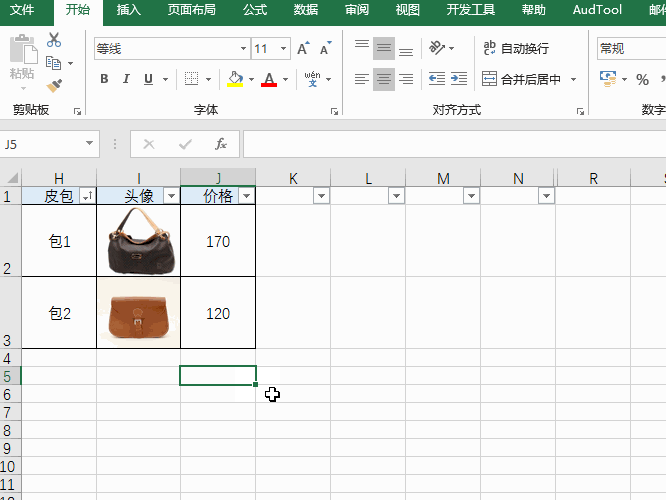The width and height of the screenshot is (666, 500).
Task: Click the Copy icon
Action: point(54,63)
